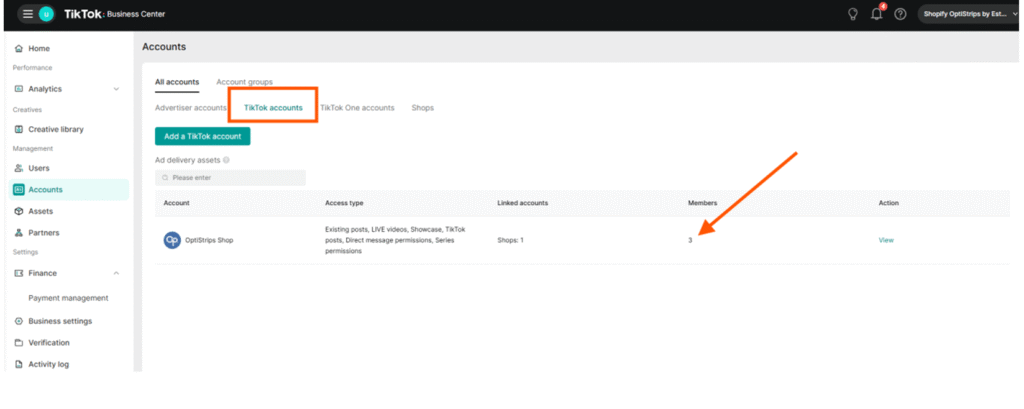The width and height of the screenshot is (1024, 409).
Task: Collapse the Finance sidebar section
Action: 116,273
